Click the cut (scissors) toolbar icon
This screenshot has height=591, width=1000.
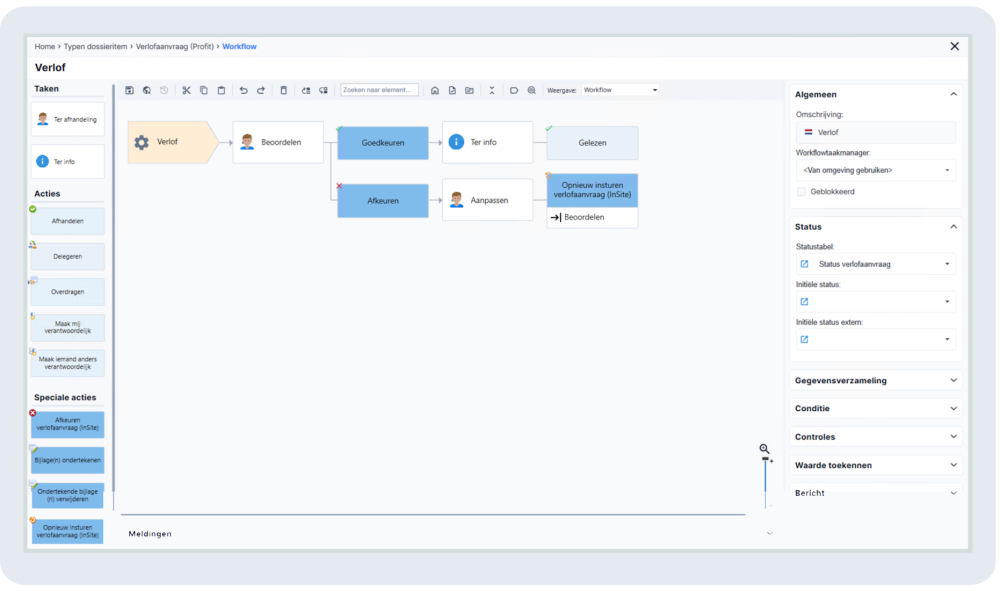[186, 90]
